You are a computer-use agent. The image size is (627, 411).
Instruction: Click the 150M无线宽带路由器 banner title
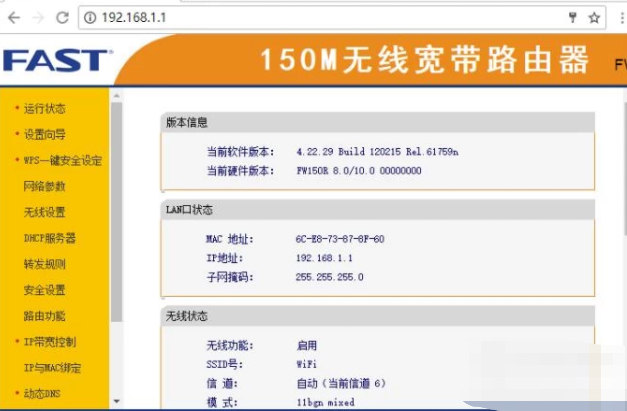click(x=425, y=60)
